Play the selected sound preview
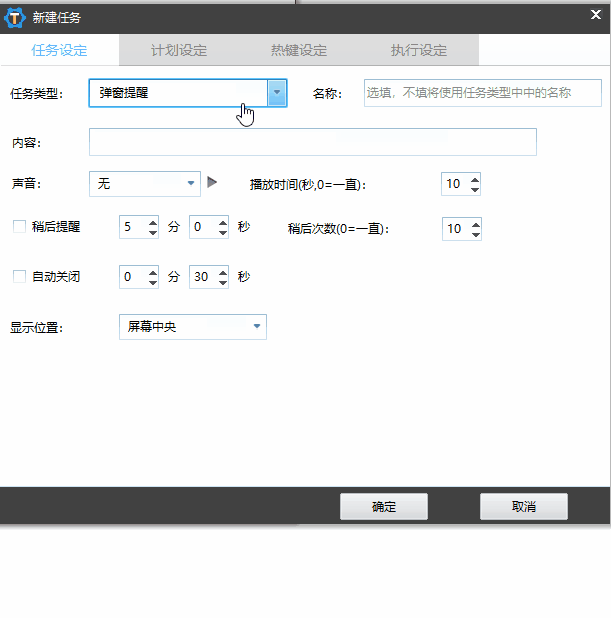This screenshot has height=618, width=611. tap(212, 183)
